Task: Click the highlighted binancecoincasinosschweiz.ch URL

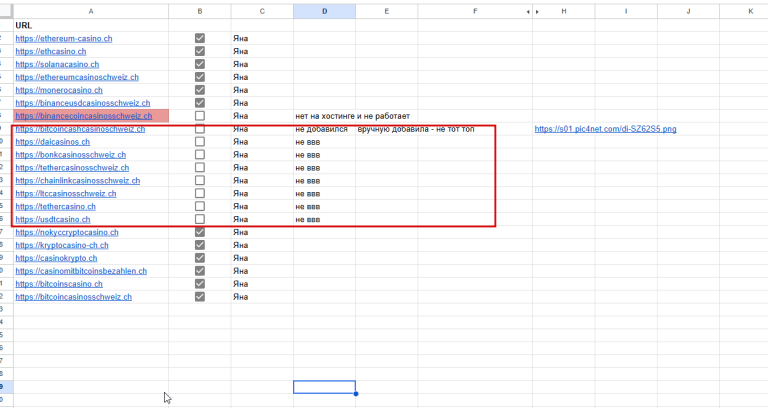Action: pos(84,116)
